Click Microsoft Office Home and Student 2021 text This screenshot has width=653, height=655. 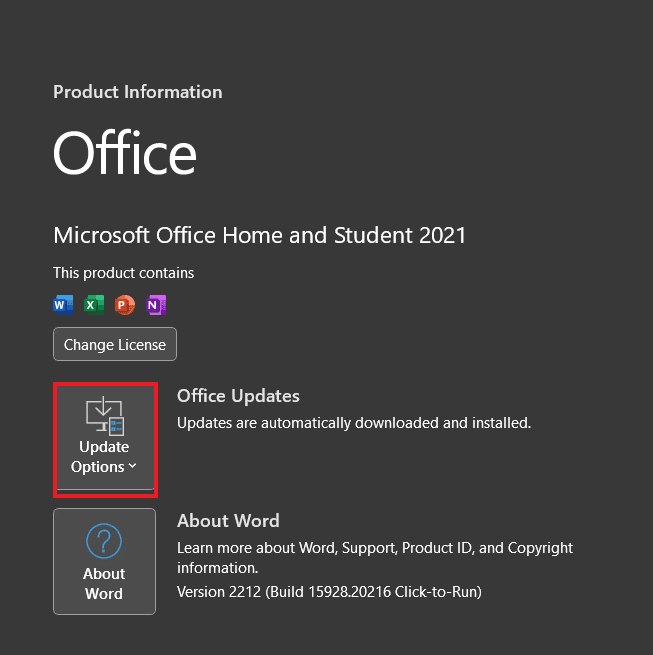point(260,235)
